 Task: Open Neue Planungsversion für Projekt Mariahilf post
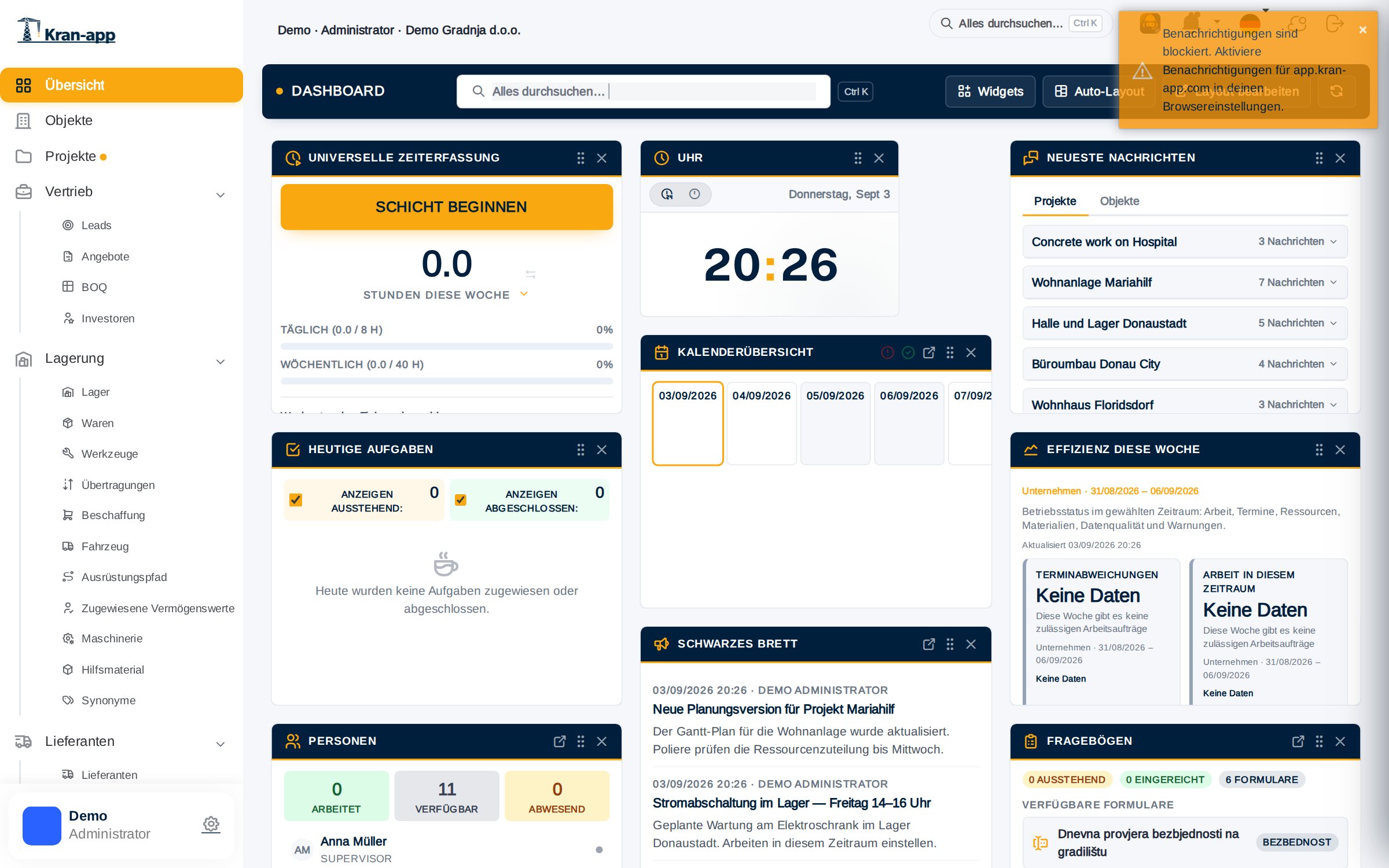pos(773,709)
